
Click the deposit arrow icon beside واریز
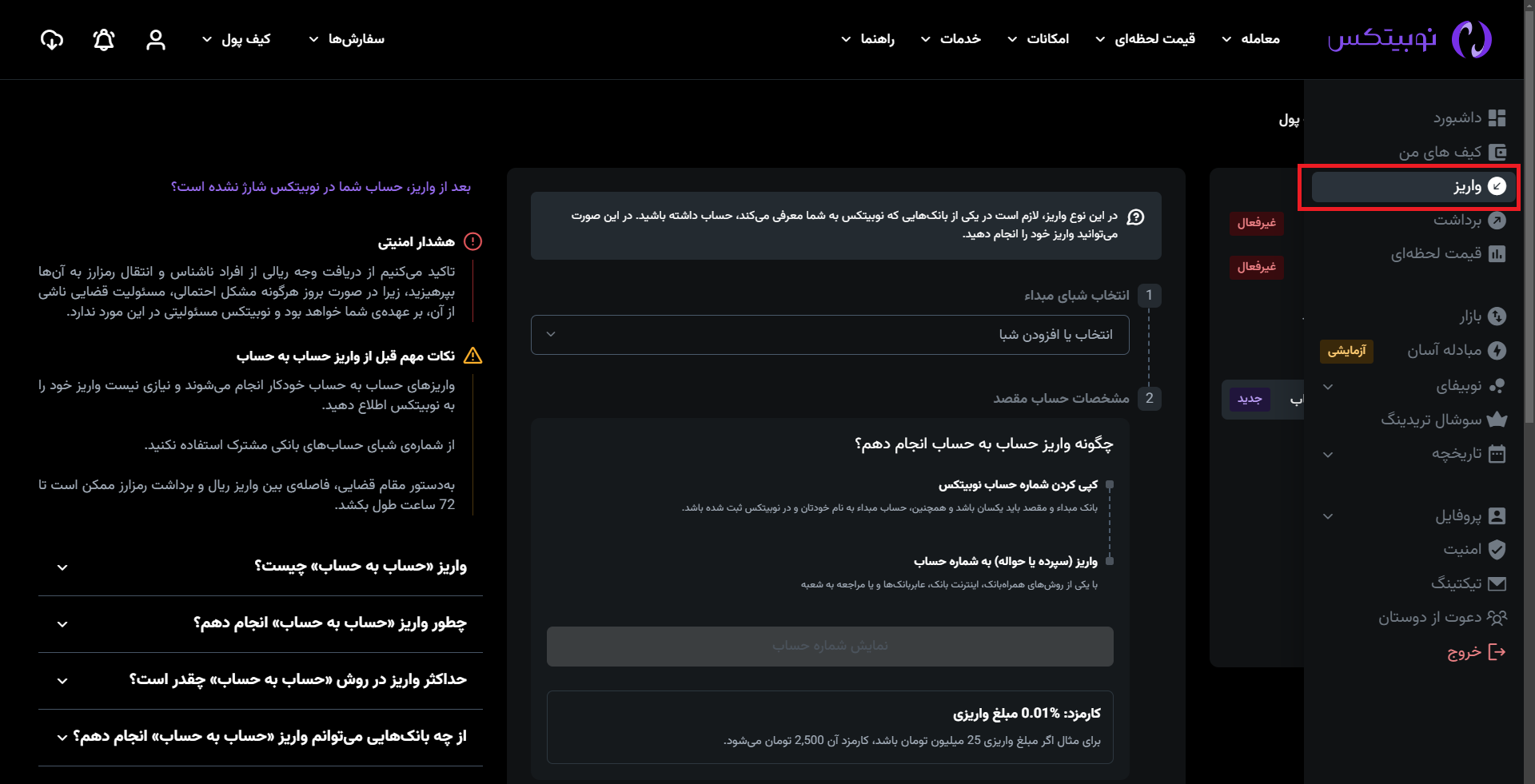coord(1497,185)
